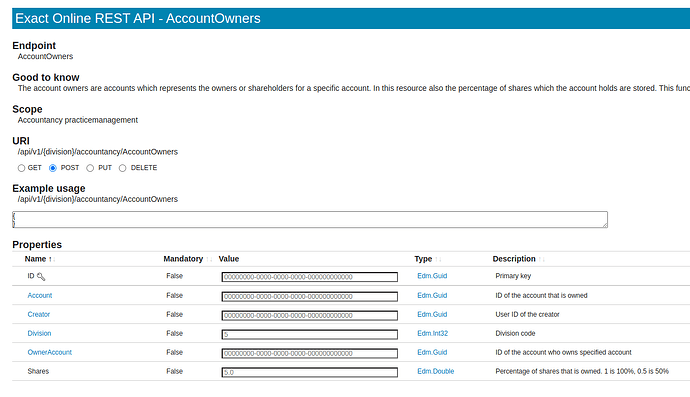
Task: Open the Division property link
Action: coord(39,333)
